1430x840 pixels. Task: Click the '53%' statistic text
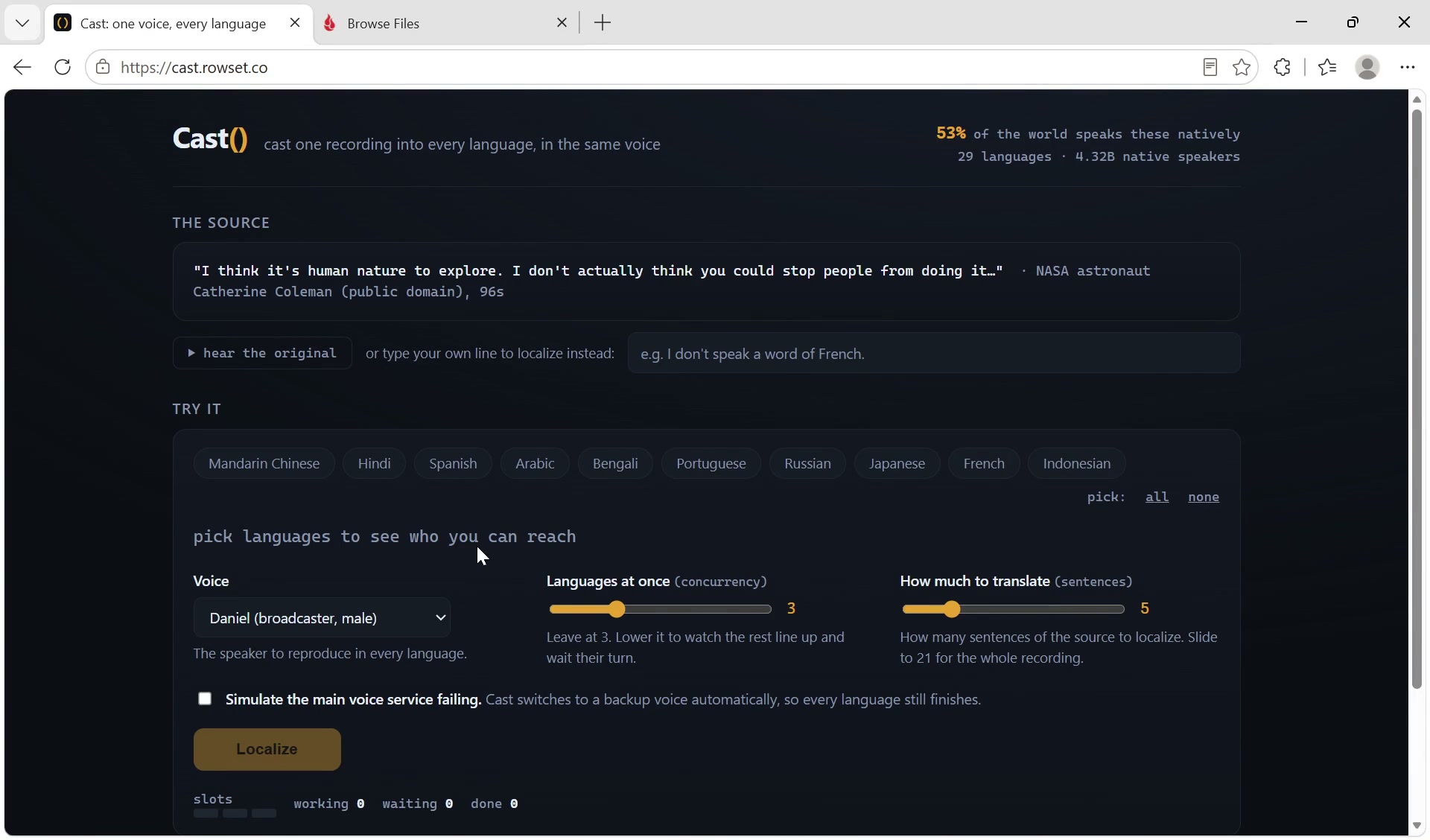951,133
